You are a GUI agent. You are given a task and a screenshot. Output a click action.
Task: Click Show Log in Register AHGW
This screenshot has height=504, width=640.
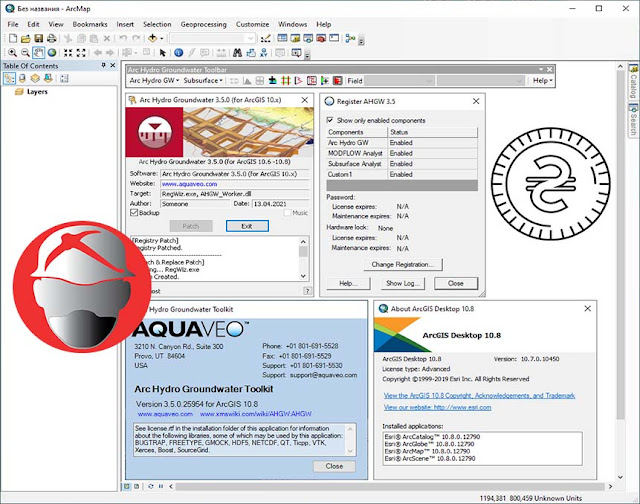point(403,283)
